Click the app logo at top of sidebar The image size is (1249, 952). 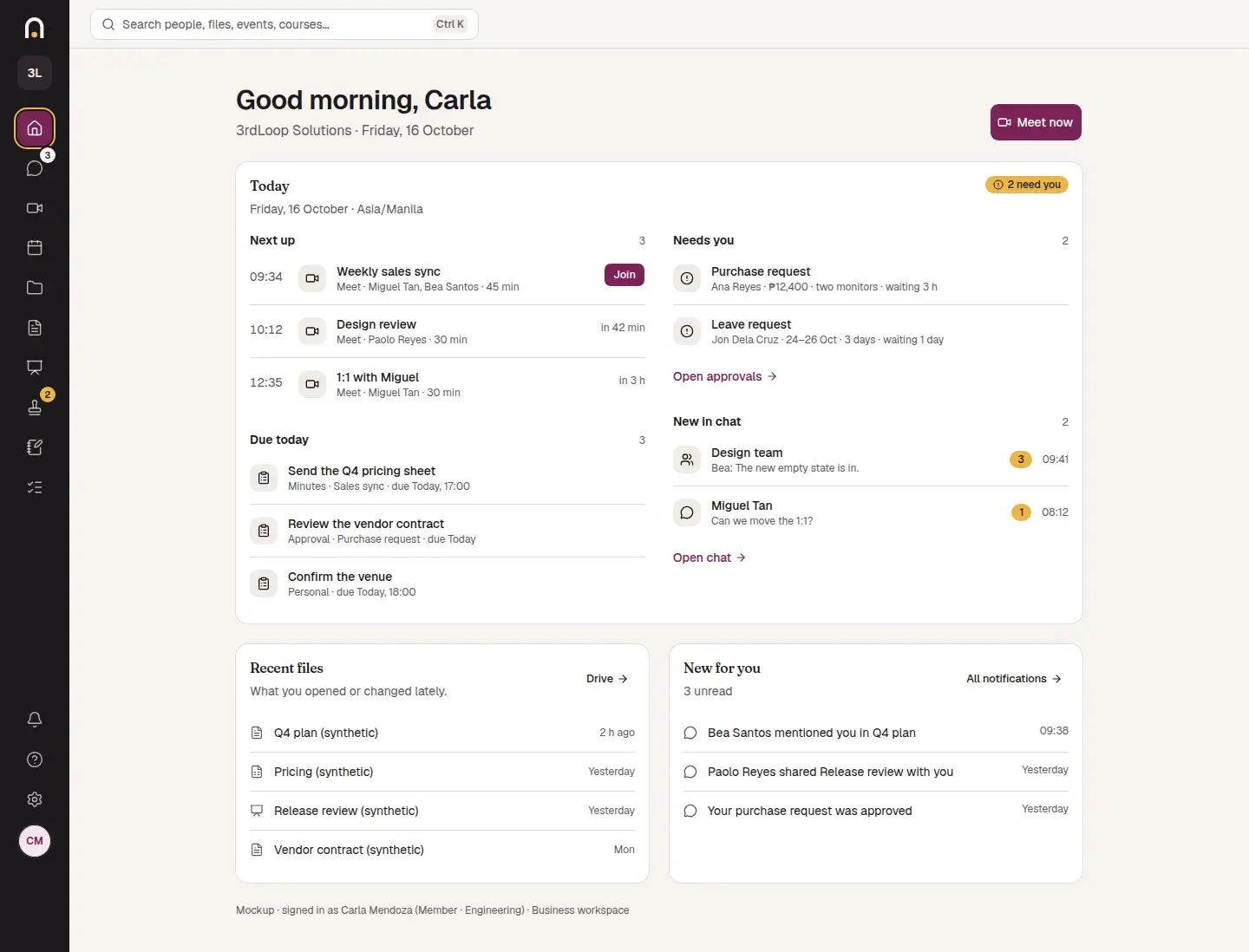[x=35, y=28]
